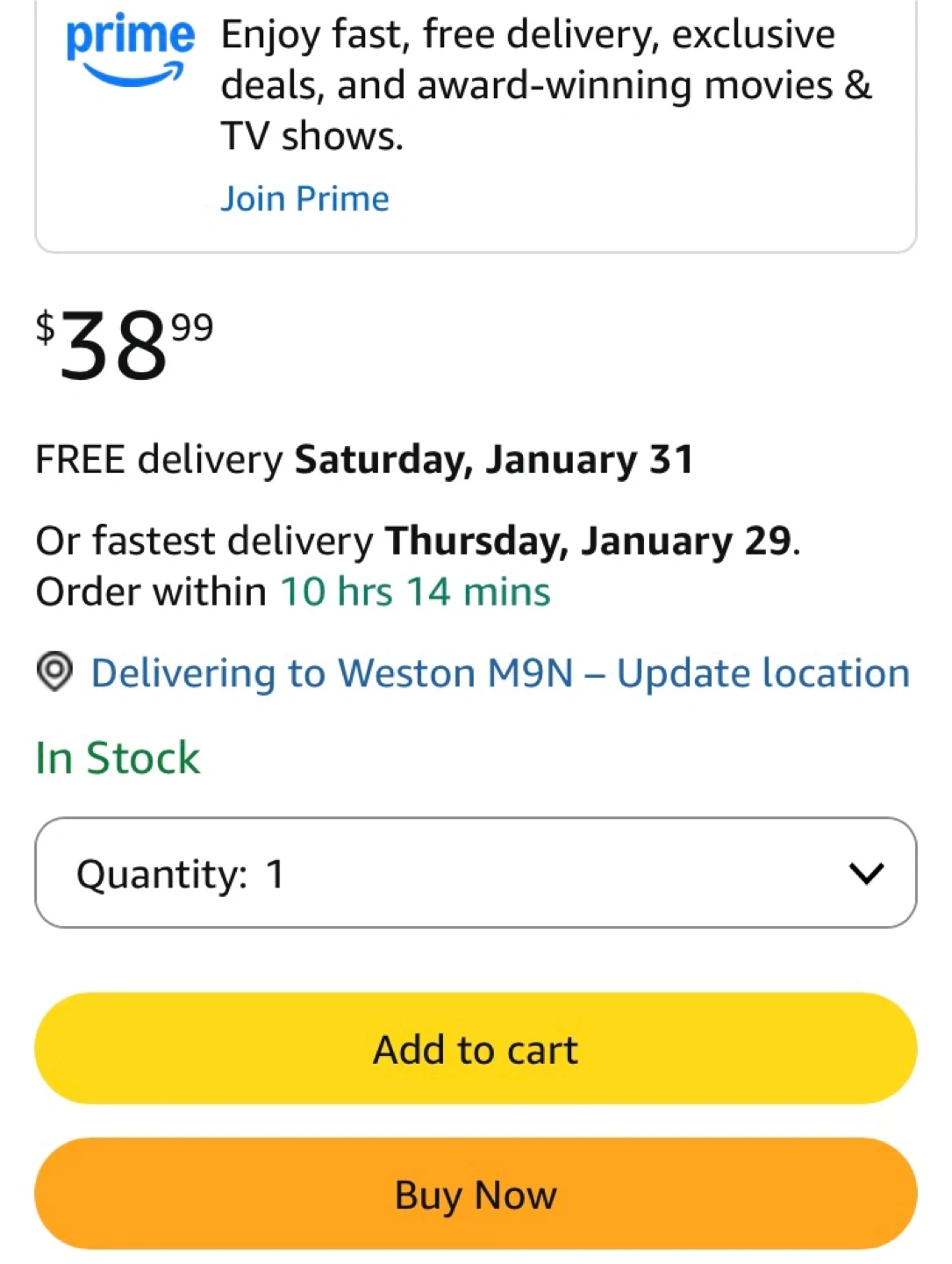Tap the "Thursday, January 29" fastest date
952x1264 pixels.
click(x=589, y=541)
